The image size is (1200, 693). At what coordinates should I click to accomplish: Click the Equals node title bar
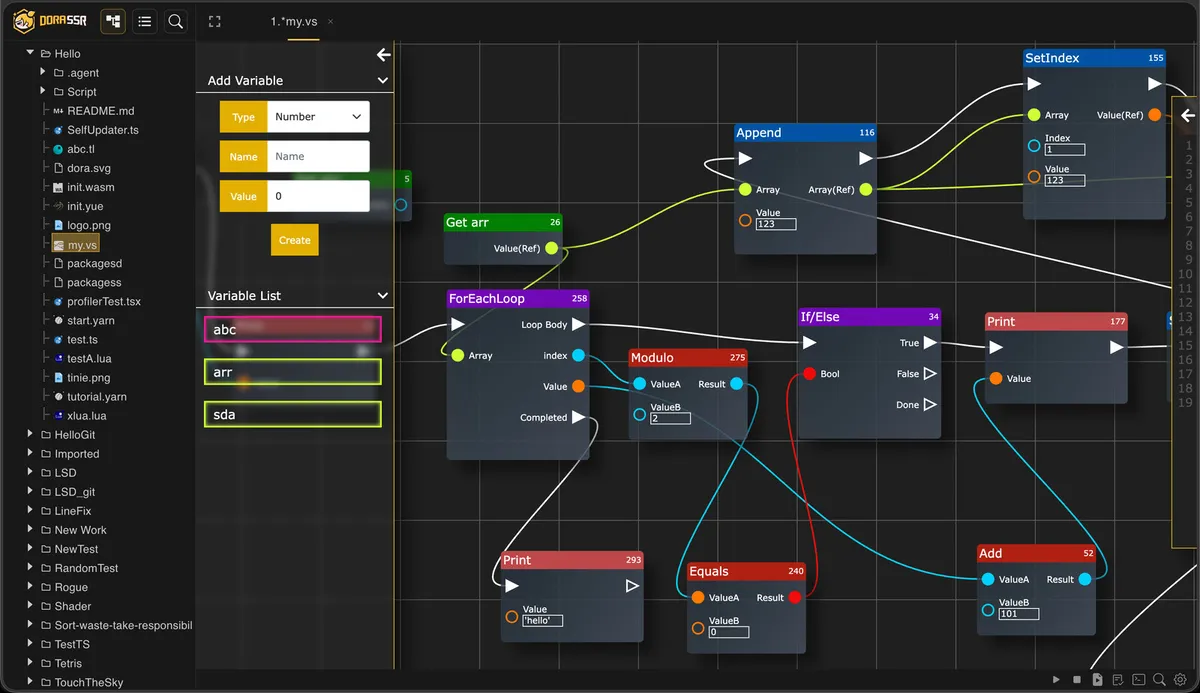tap(746, 571)
